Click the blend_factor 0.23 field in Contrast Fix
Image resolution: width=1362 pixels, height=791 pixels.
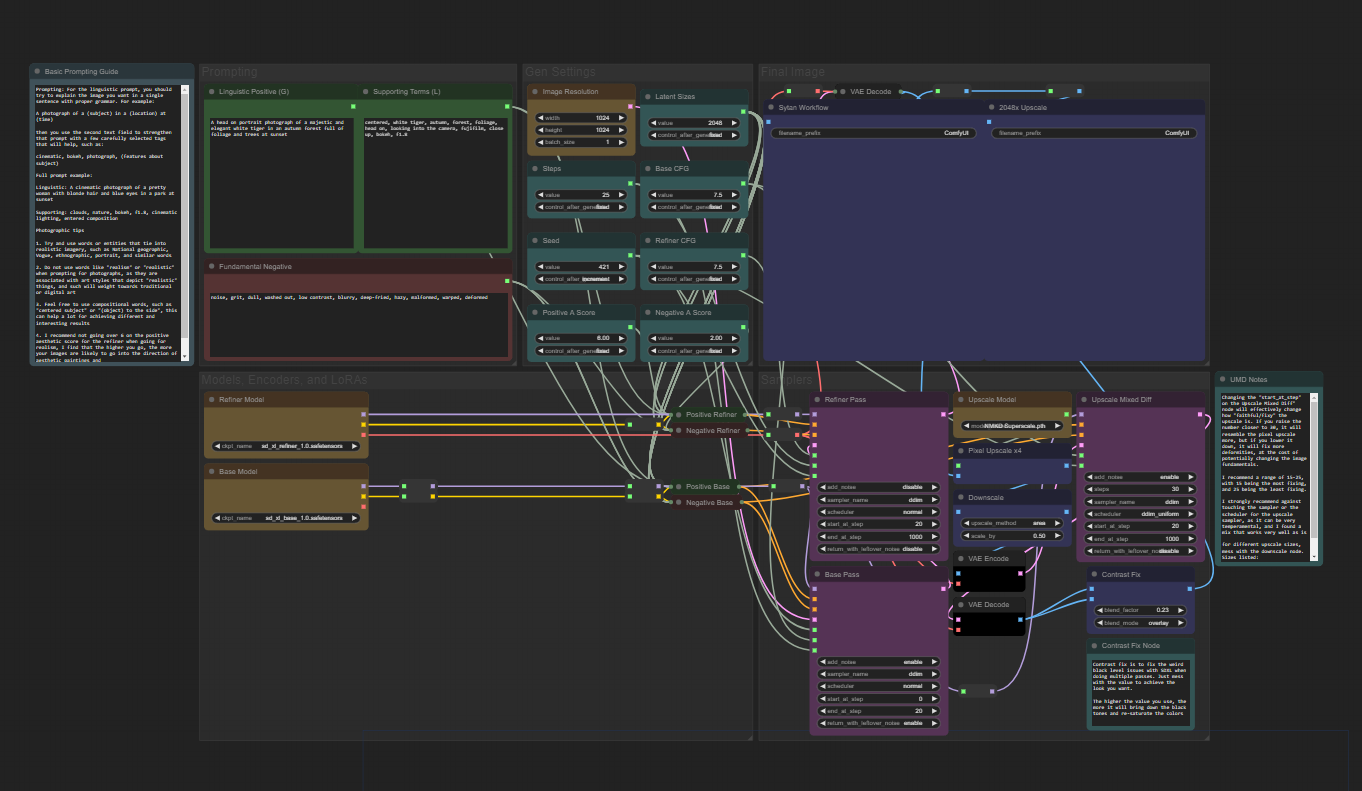pyautogui.click(x=1141, y=610)
